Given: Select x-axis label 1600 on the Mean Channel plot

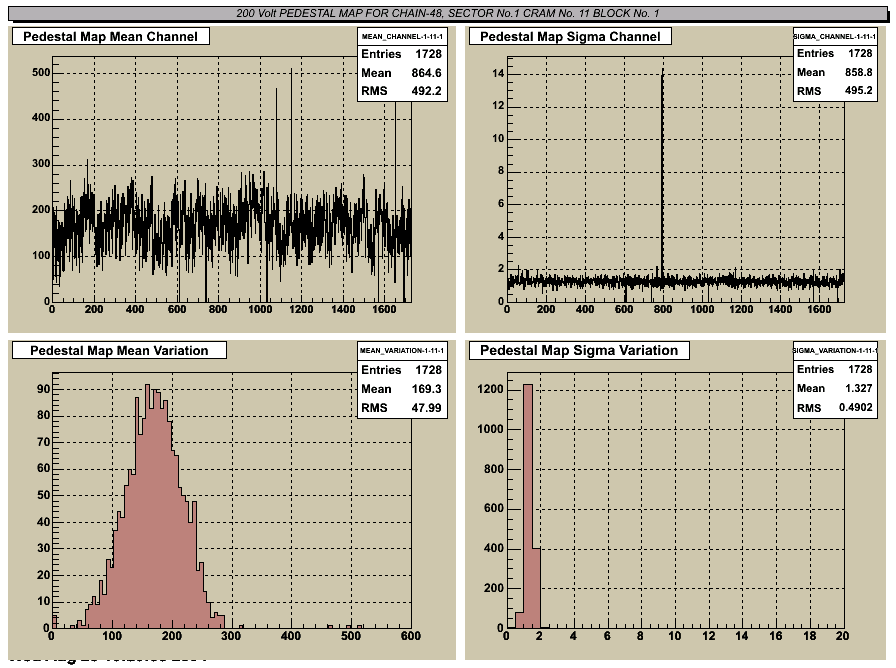Looking at the screenshot, I should click(384, 309).
